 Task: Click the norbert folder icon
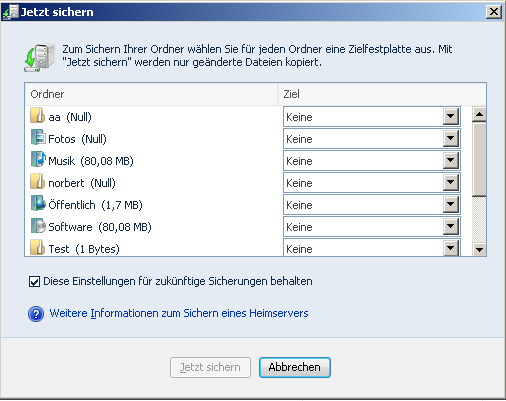coord(37,181)
